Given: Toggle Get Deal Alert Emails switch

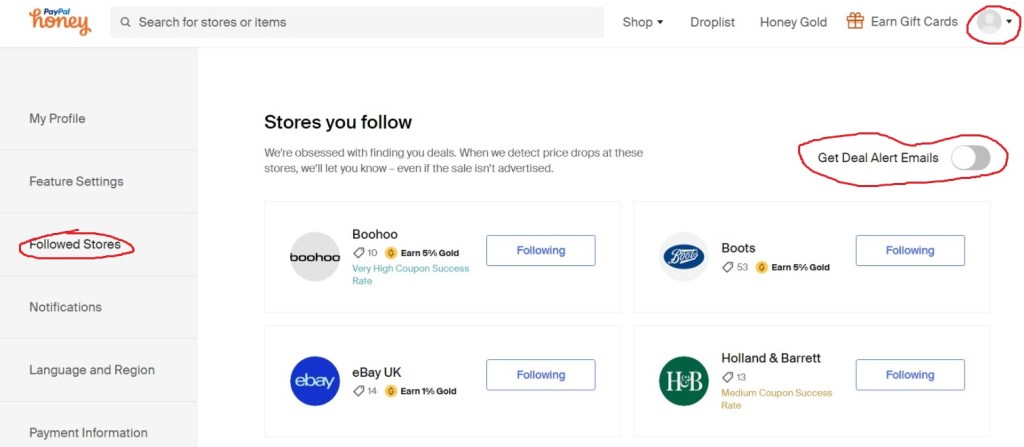Looking at the screenshot, I should click(970, 158).
